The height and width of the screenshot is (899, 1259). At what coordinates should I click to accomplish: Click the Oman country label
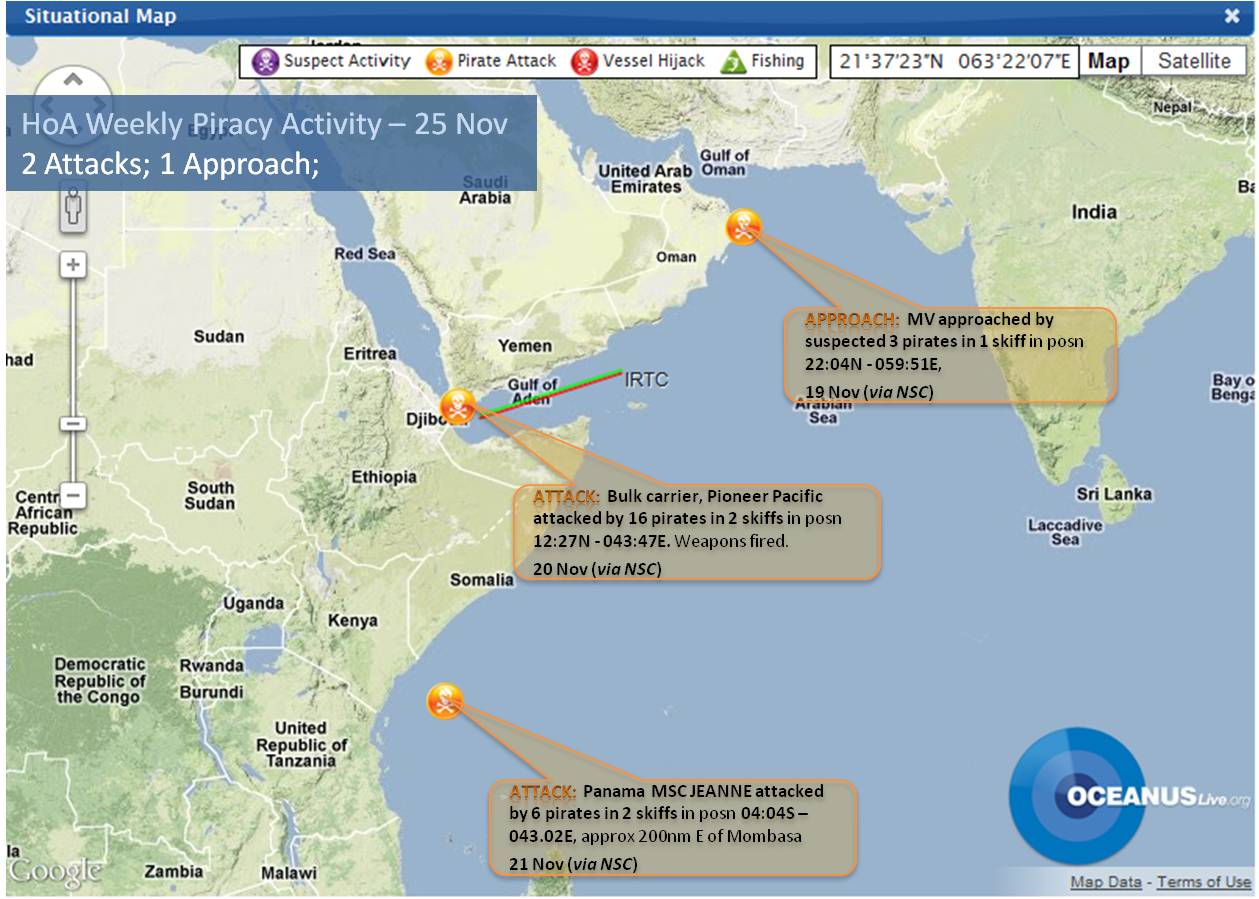676,257
